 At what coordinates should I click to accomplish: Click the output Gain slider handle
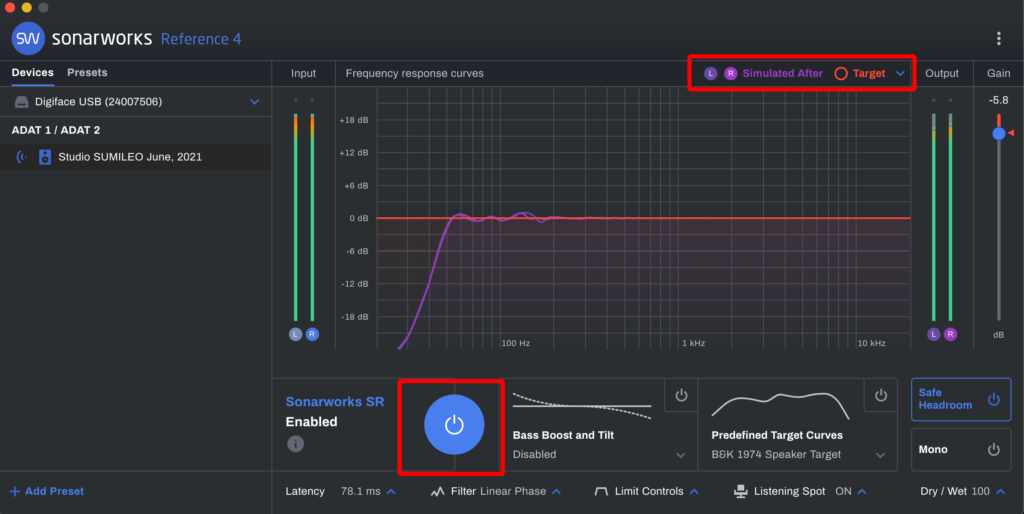(999, 133)
